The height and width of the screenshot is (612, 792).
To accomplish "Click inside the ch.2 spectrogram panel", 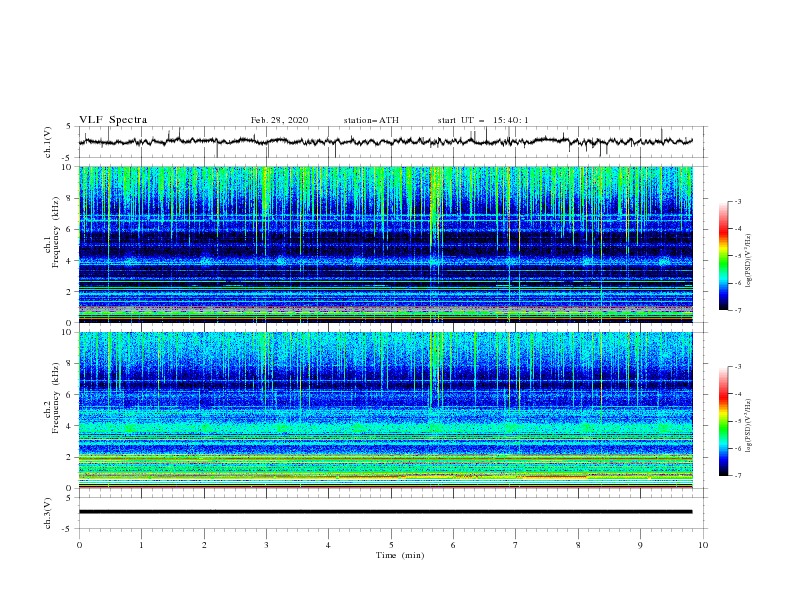I will click(385, 410).
